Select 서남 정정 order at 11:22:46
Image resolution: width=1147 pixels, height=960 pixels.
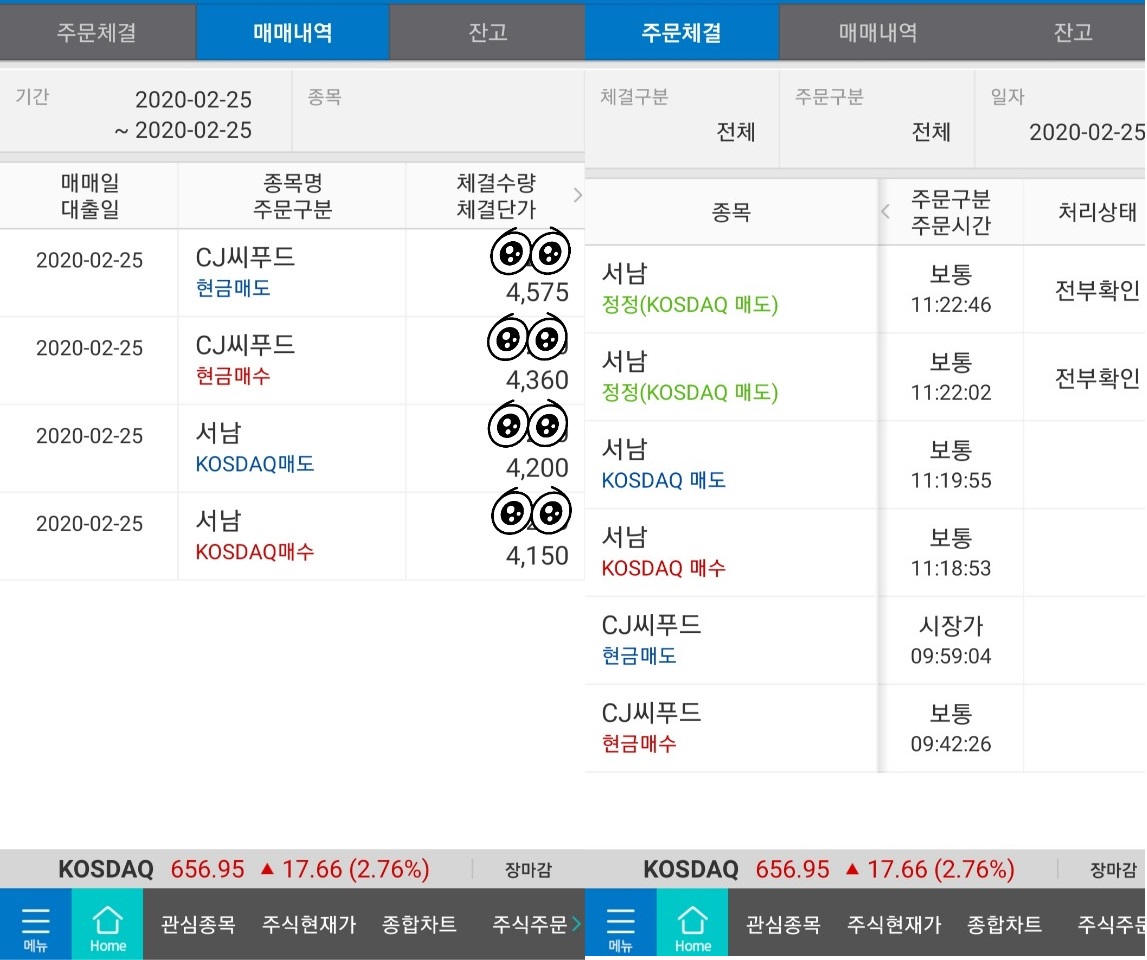pyautogui.click(x=865, y=289)
